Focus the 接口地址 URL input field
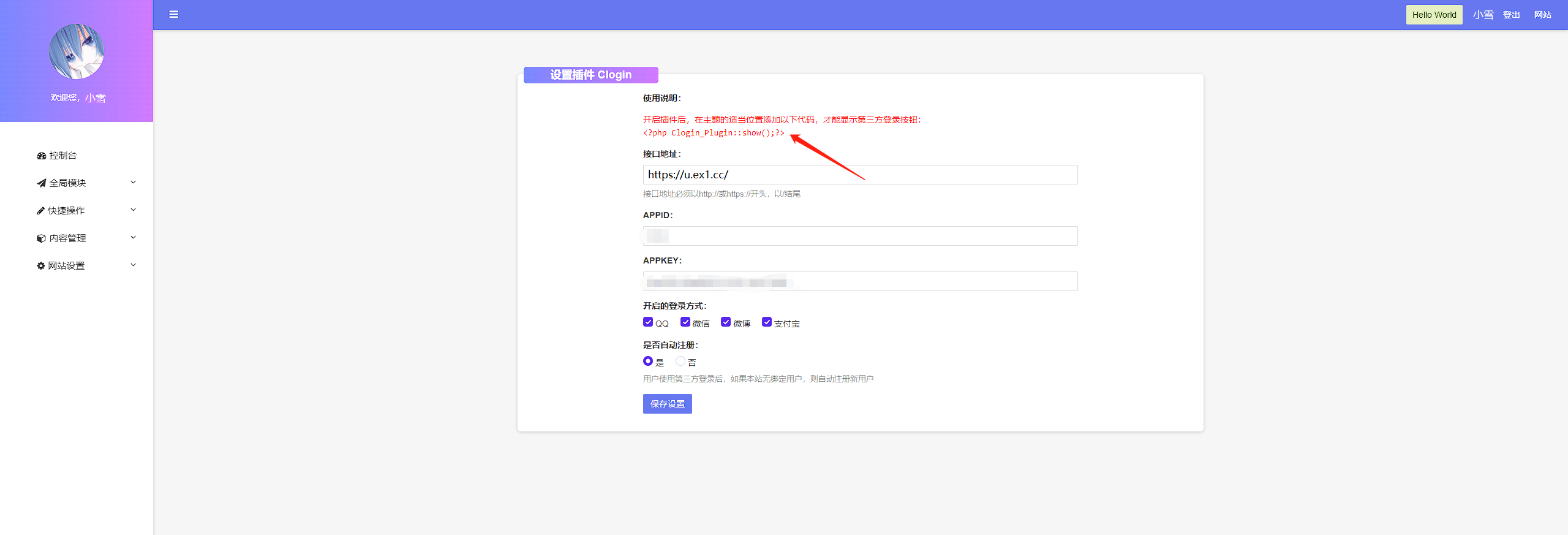Screen dimensions: 1568x535 click(x=861, y=175)
